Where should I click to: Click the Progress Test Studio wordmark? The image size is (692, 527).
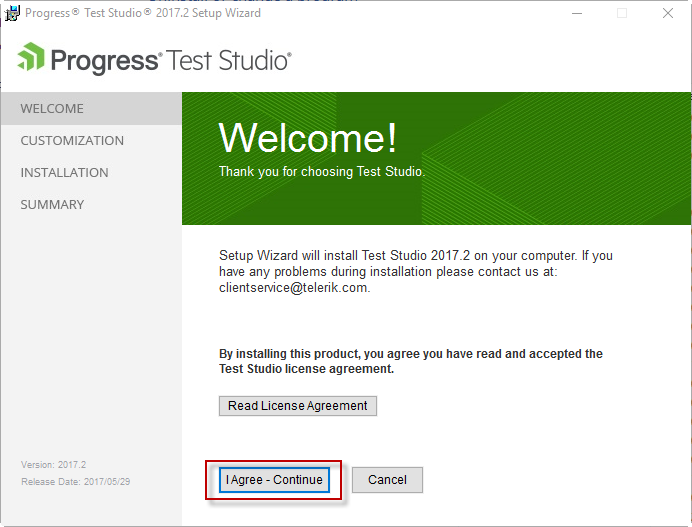171,60
